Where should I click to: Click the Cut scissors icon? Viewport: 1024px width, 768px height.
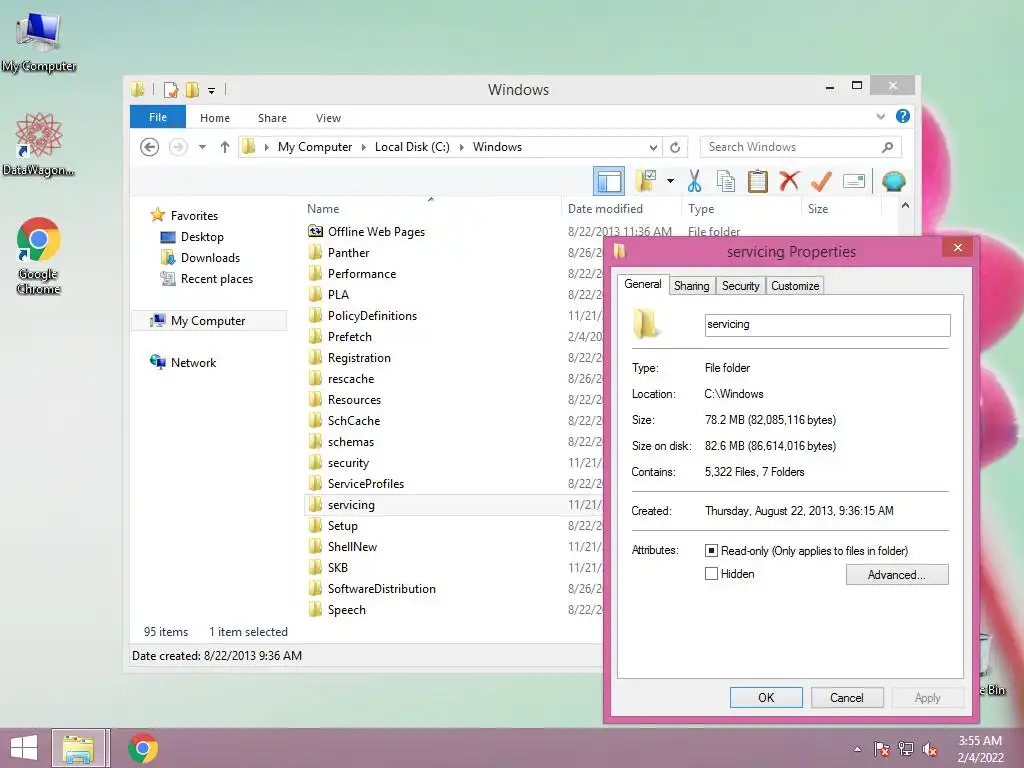tap(694, 181)
